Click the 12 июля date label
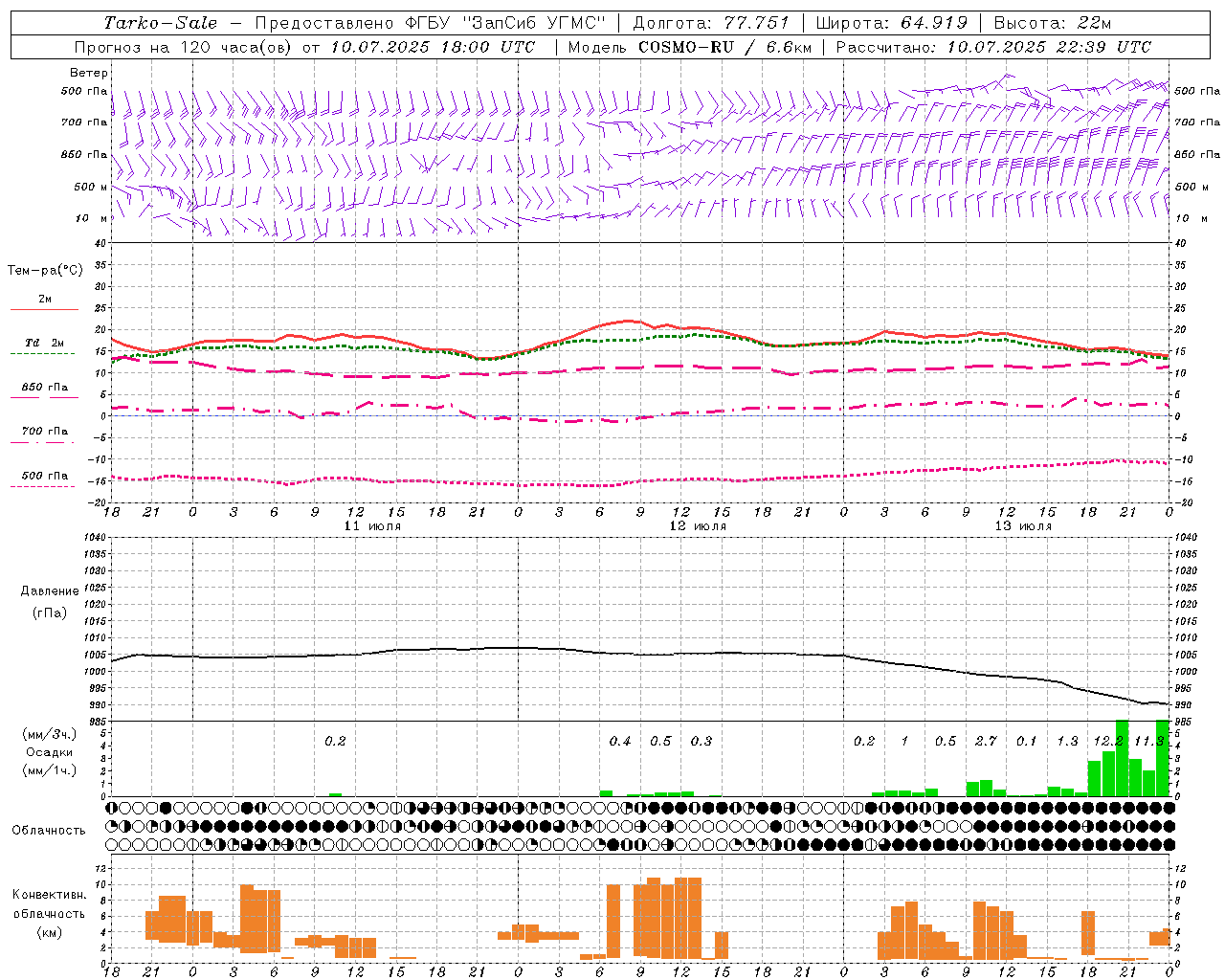This screenshot has width=1225, height=980. click(x=698, y=526)
